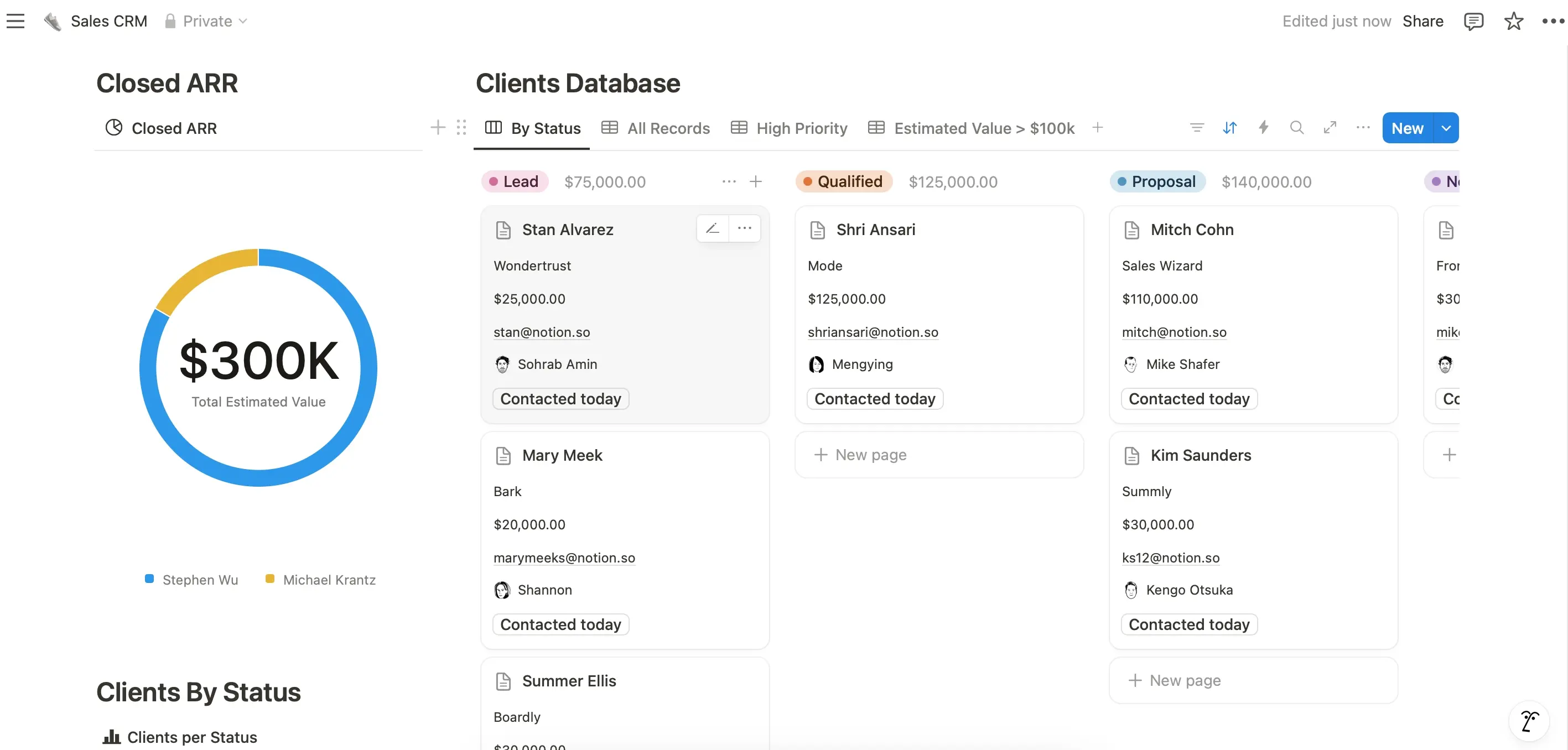The height and width of the screenshot is (750, 1568).
Task: Click Stephen Wu blue legend swatch
Action: pos(149,579)
